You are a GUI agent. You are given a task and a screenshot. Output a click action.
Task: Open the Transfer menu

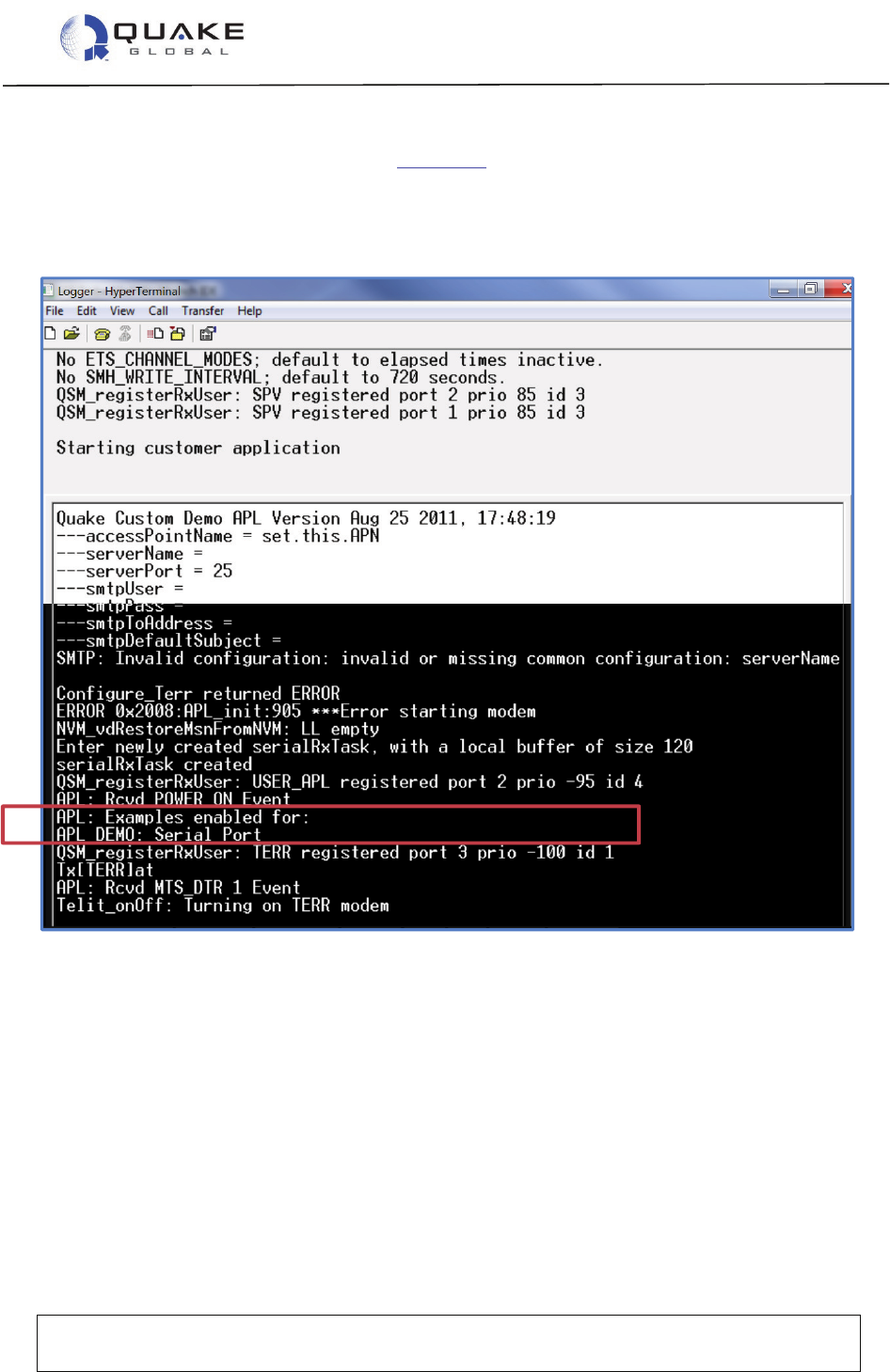tap(202, 311)
